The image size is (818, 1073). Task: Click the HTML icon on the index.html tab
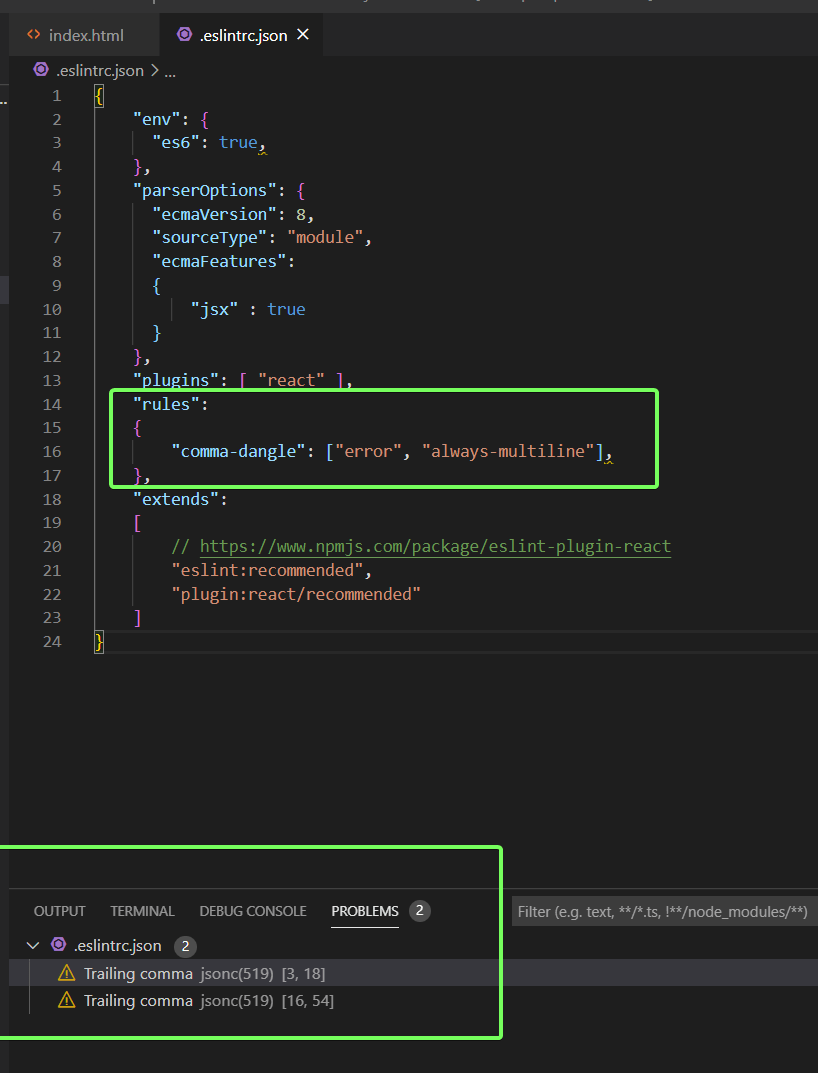click(32, 34)
